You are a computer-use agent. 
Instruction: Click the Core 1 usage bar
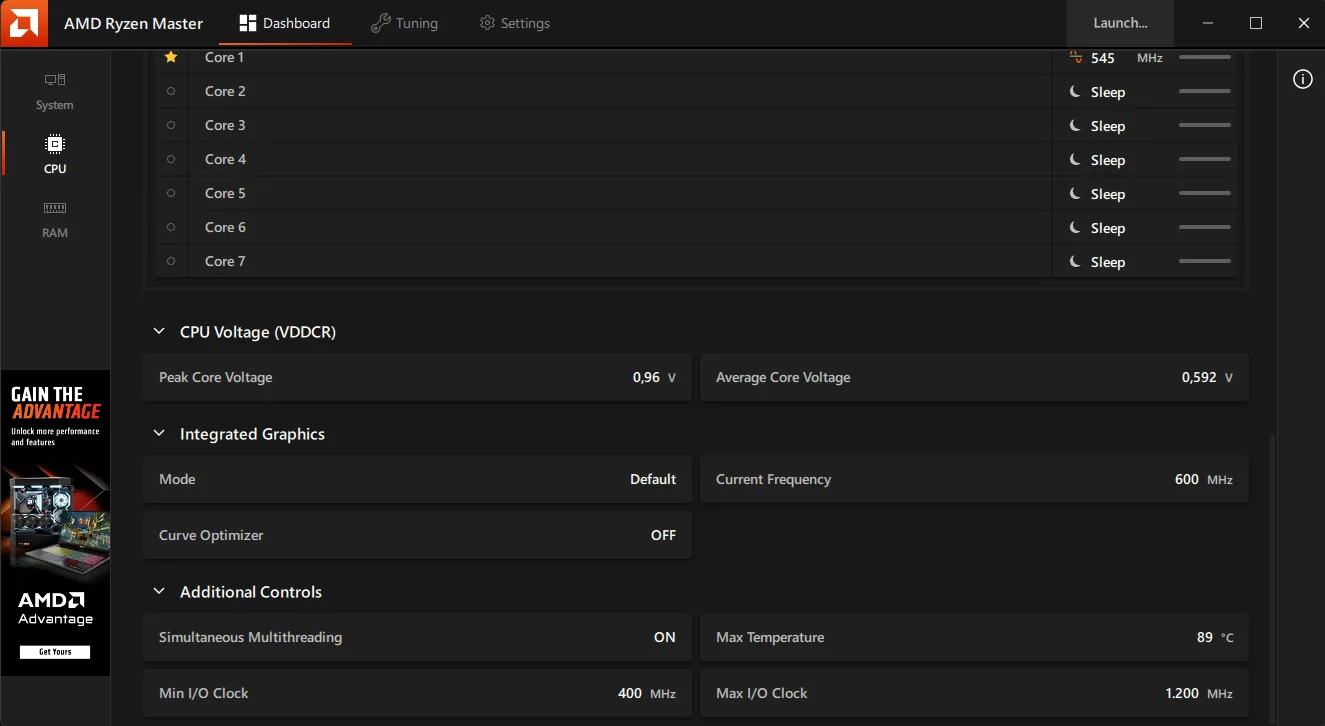(1205, 57)
